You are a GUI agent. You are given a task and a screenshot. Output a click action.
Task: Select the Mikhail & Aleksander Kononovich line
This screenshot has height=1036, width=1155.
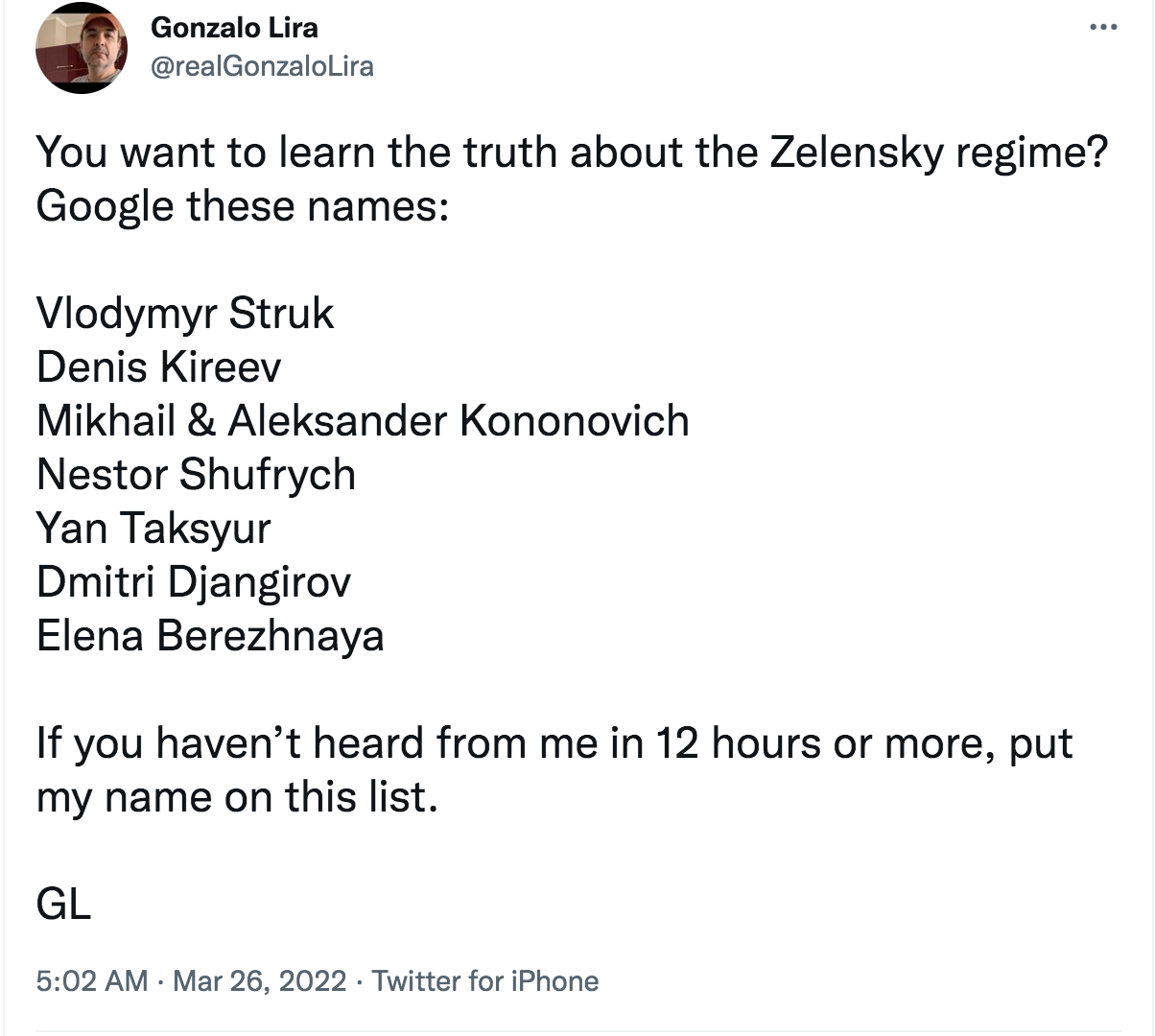(x=363, y=421)
